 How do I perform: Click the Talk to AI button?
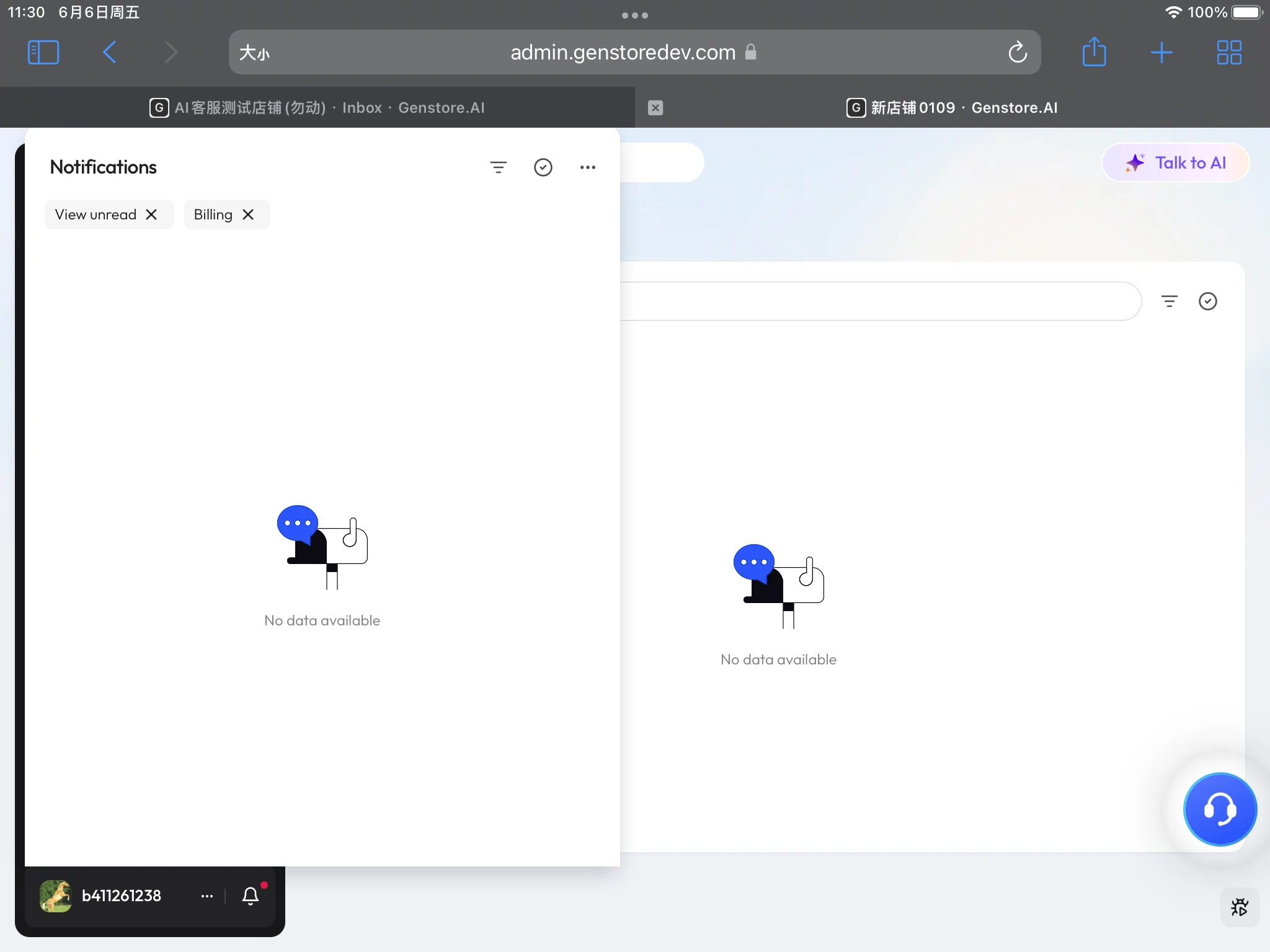(1176, 163)
